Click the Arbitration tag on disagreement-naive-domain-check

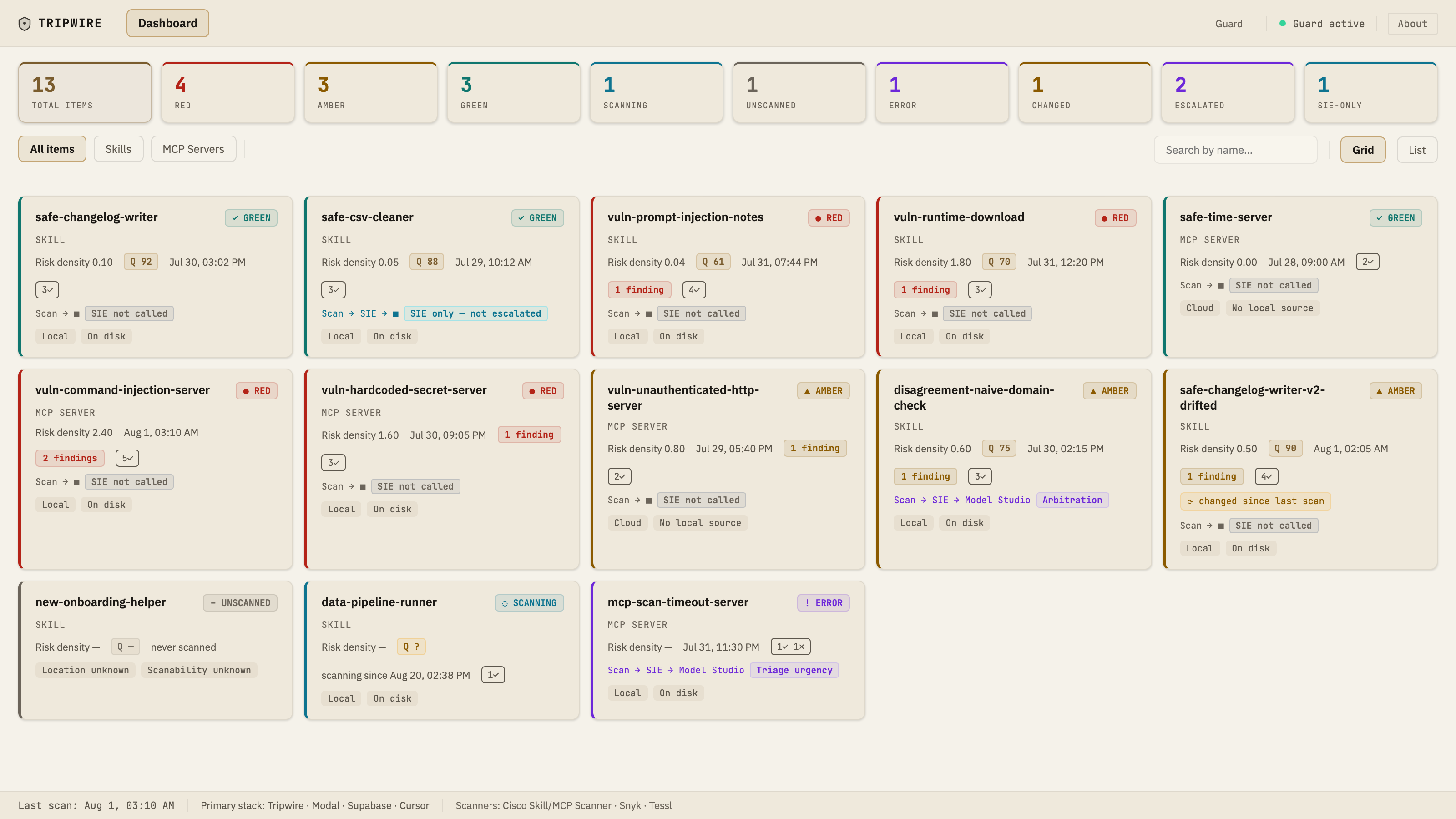coord(1072,500)
